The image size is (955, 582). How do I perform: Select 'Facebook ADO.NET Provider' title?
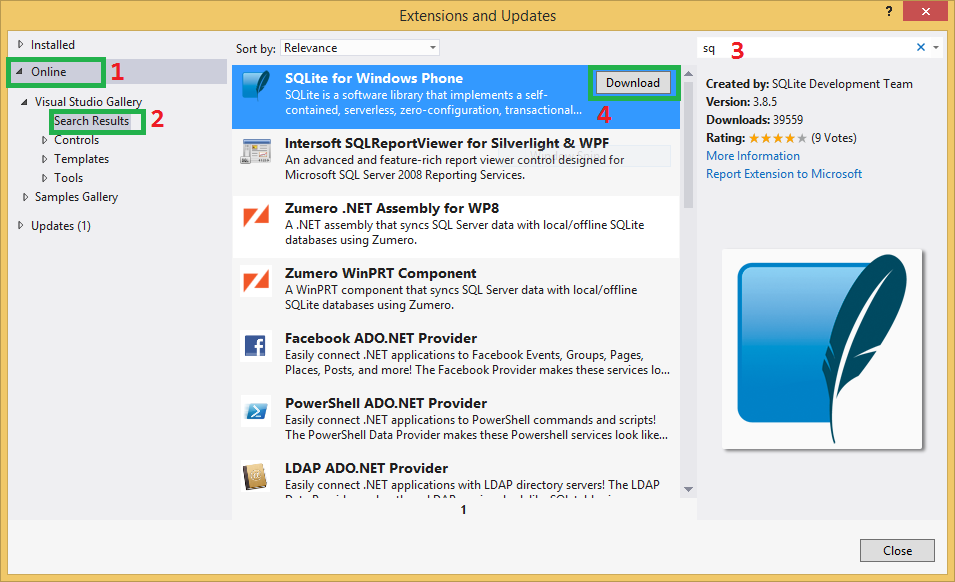381,338
